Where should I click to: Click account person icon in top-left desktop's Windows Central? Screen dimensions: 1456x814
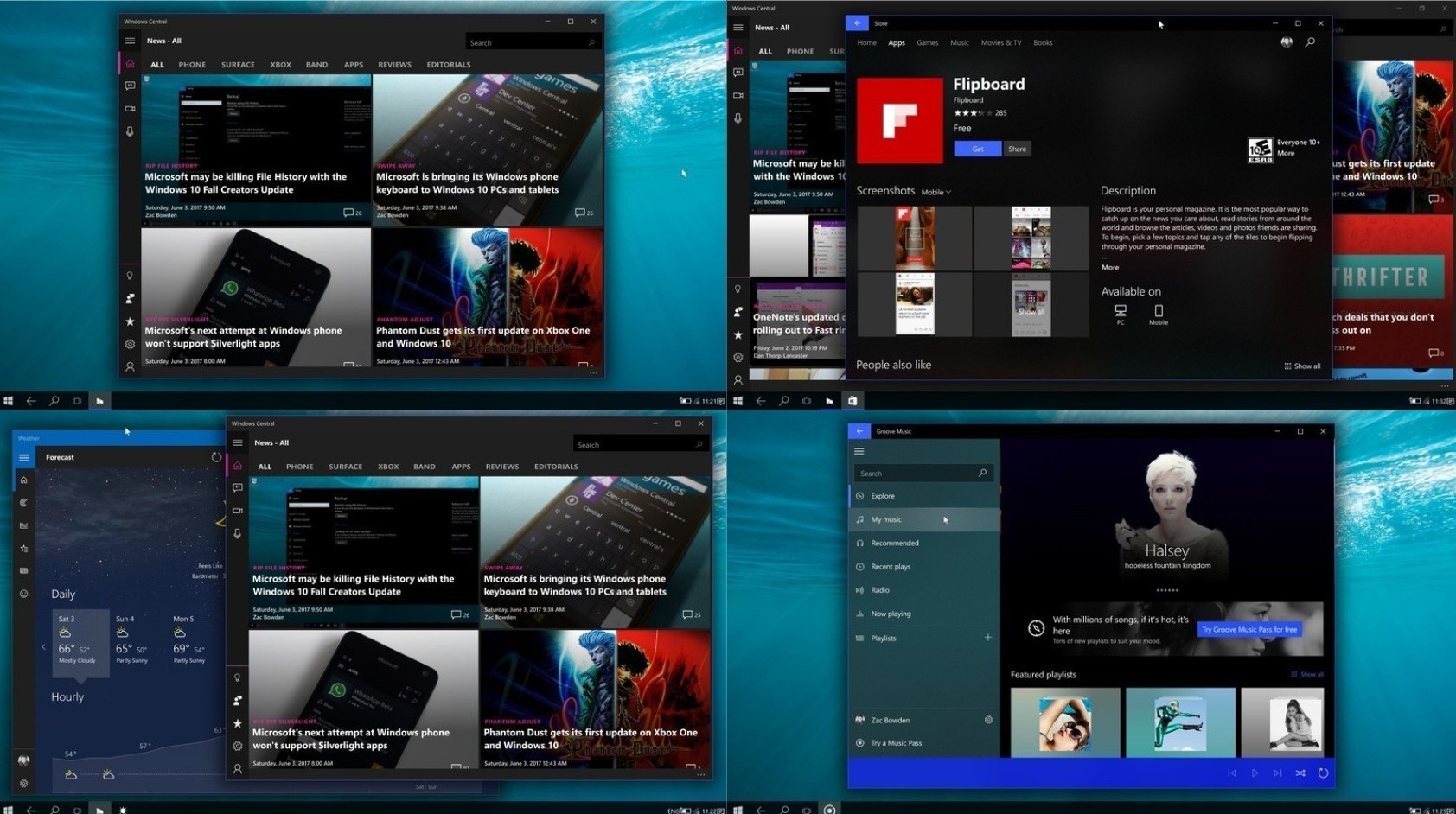[130, 367]
